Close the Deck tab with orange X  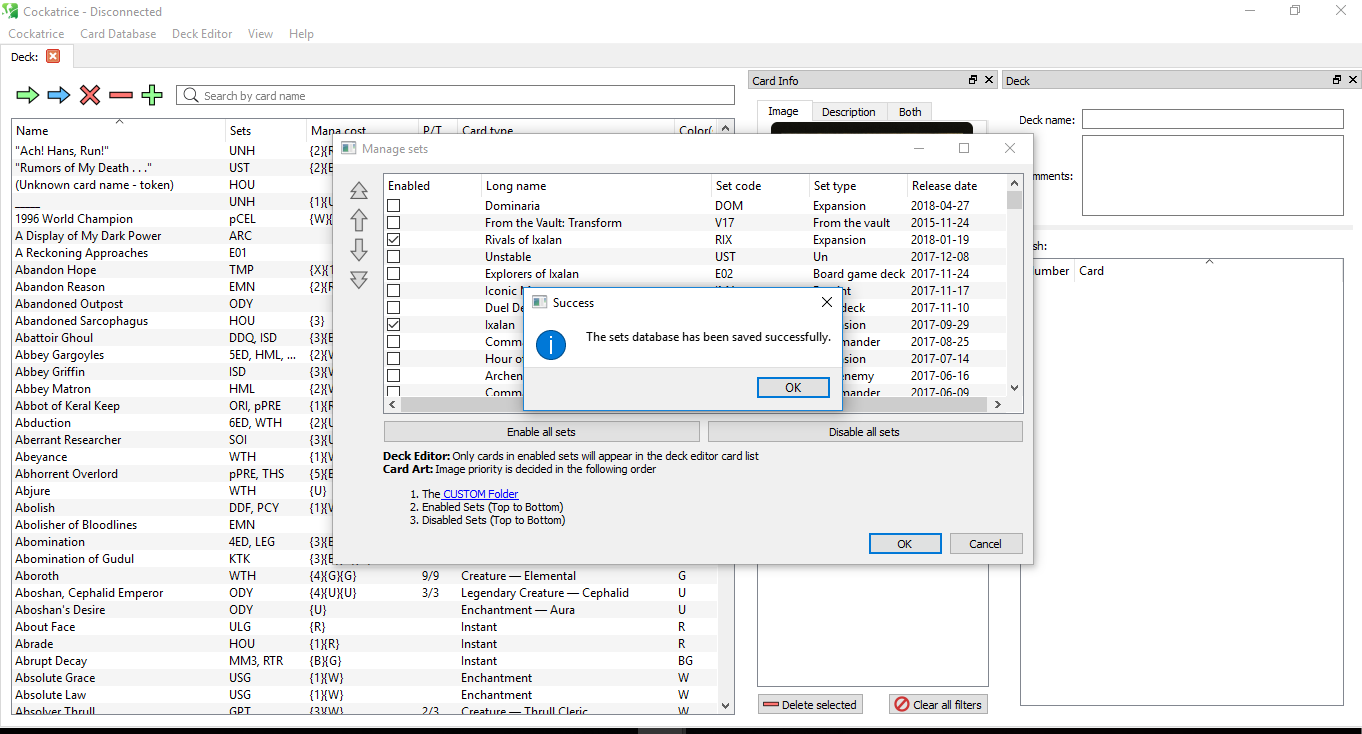53,56
